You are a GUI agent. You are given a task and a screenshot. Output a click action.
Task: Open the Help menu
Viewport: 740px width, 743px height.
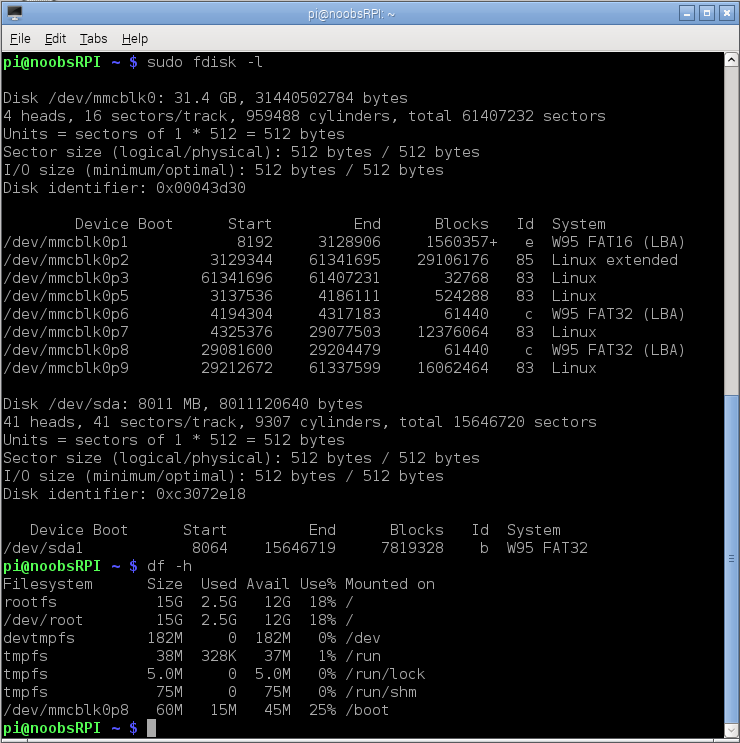tap(135, 39)
